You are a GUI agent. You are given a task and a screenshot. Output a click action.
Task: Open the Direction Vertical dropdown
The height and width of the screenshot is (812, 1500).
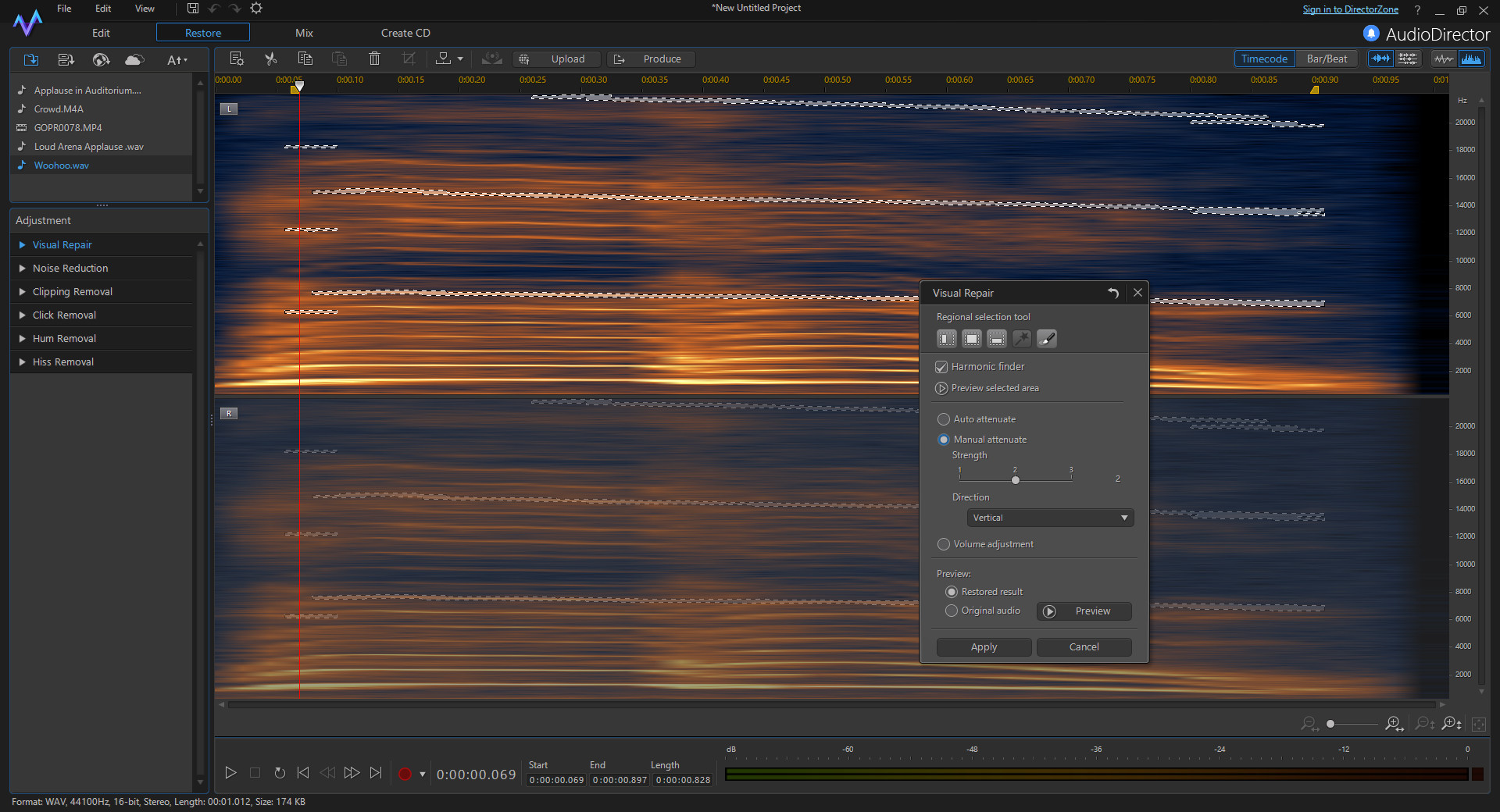click(1050, 518)
